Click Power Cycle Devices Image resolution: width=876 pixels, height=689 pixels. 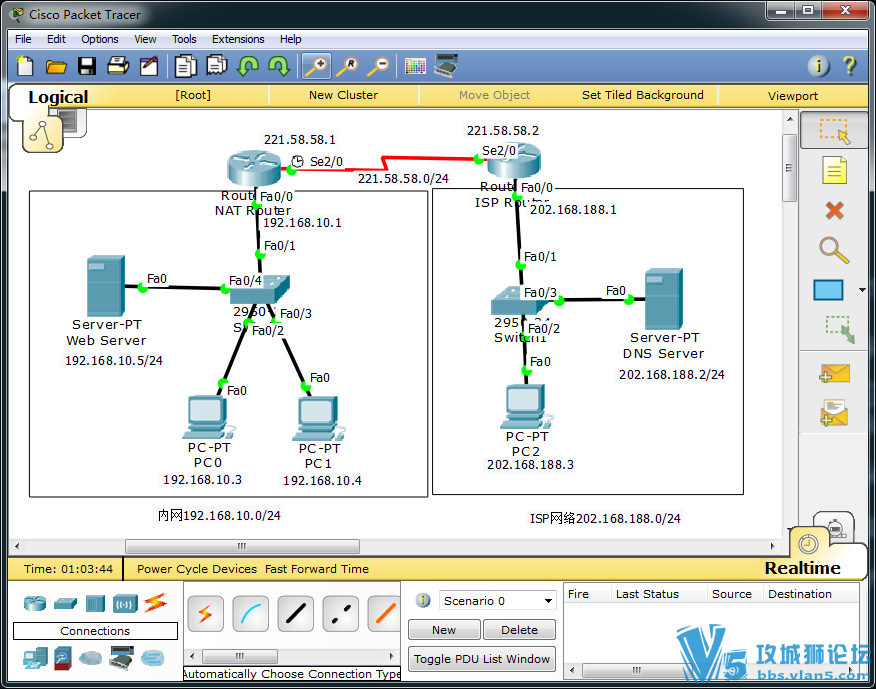click(197, 569)
